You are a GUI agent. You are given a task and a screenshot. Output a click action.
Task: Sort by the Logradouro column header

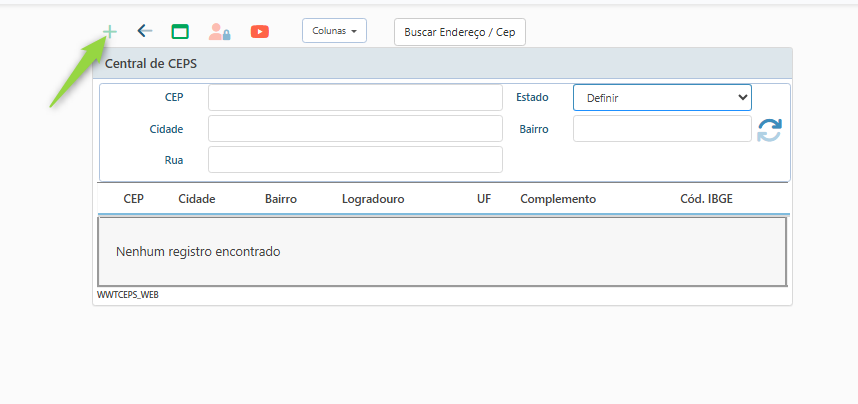(373, 199)
